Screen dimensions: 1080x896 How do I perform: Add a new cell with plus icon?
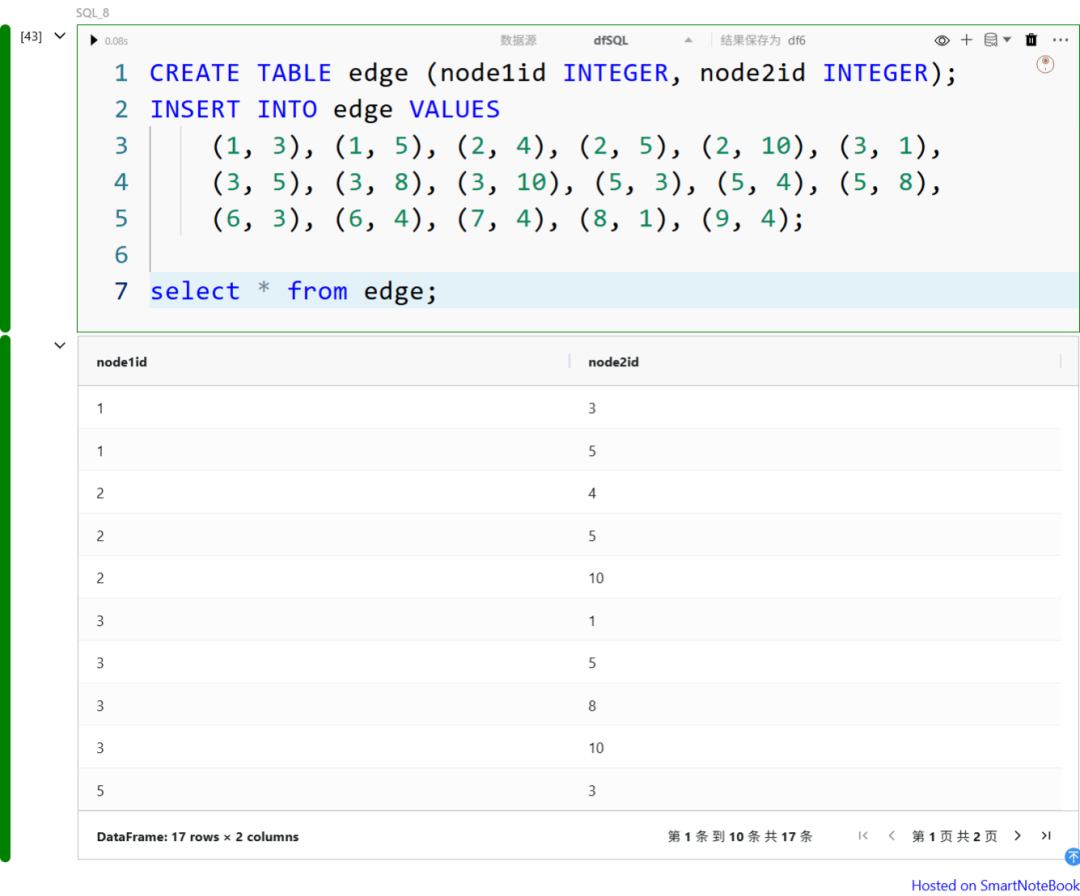966,40
